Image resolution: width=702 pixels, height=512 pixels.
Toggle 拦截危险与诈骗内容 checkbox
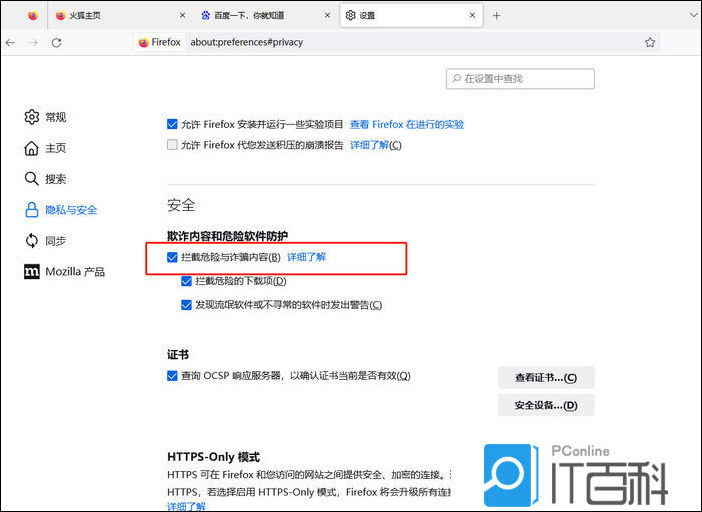click(172, 257)
